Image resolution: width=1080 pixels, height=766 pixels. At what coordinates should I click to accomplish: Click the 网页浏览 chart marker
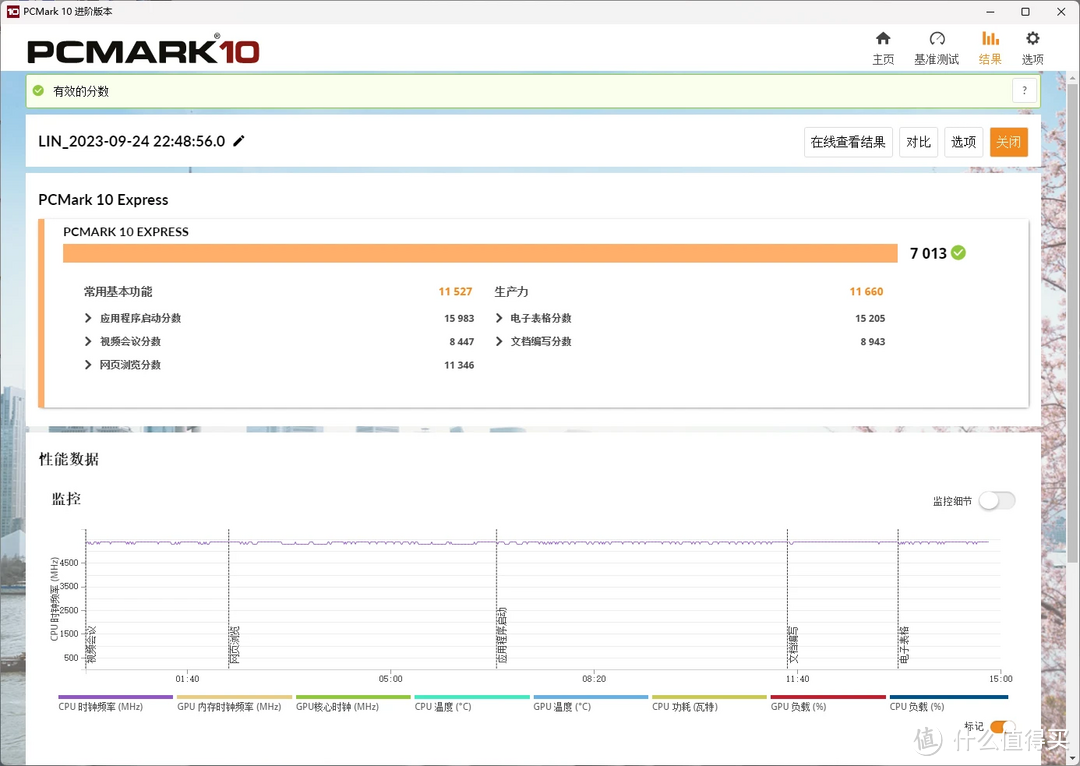pos(235,644)
